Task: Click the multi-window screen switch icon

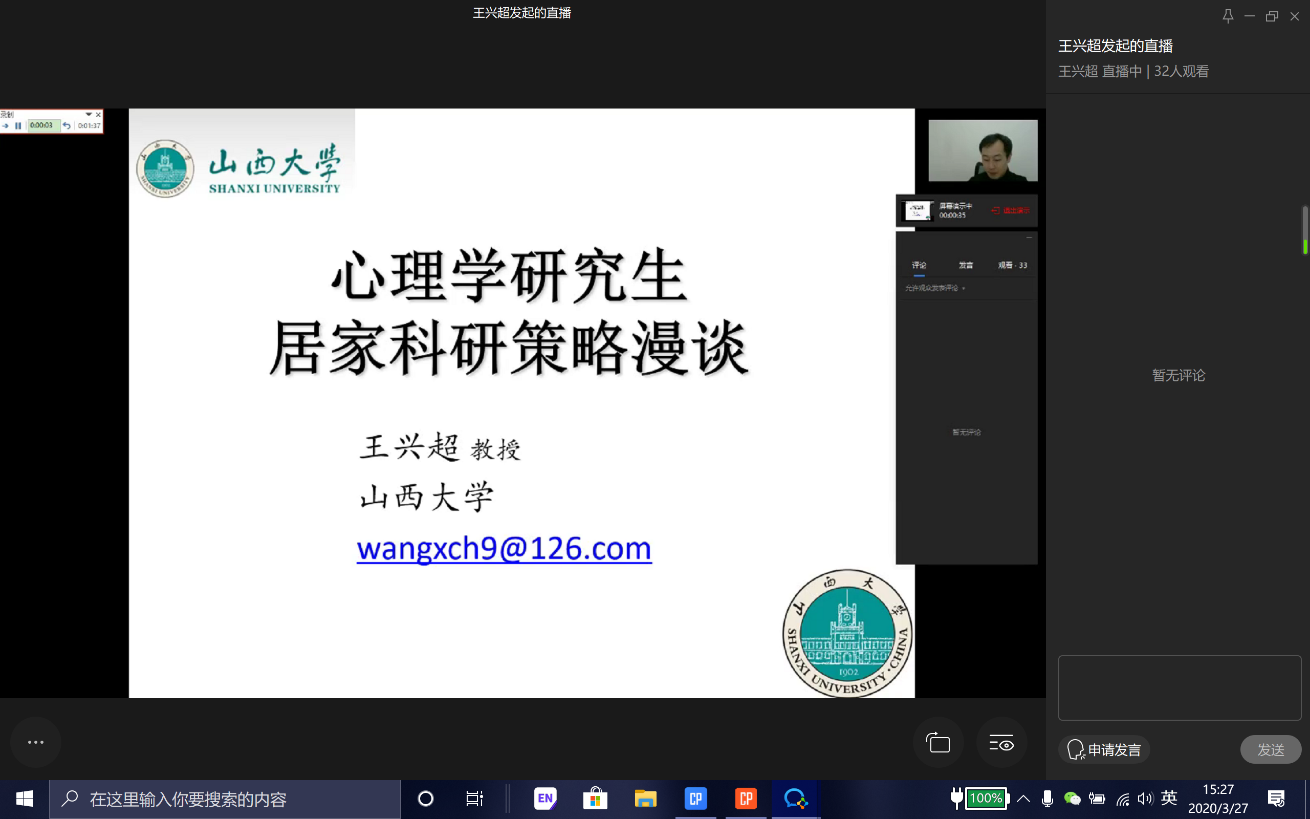Action: click(938, 743)
